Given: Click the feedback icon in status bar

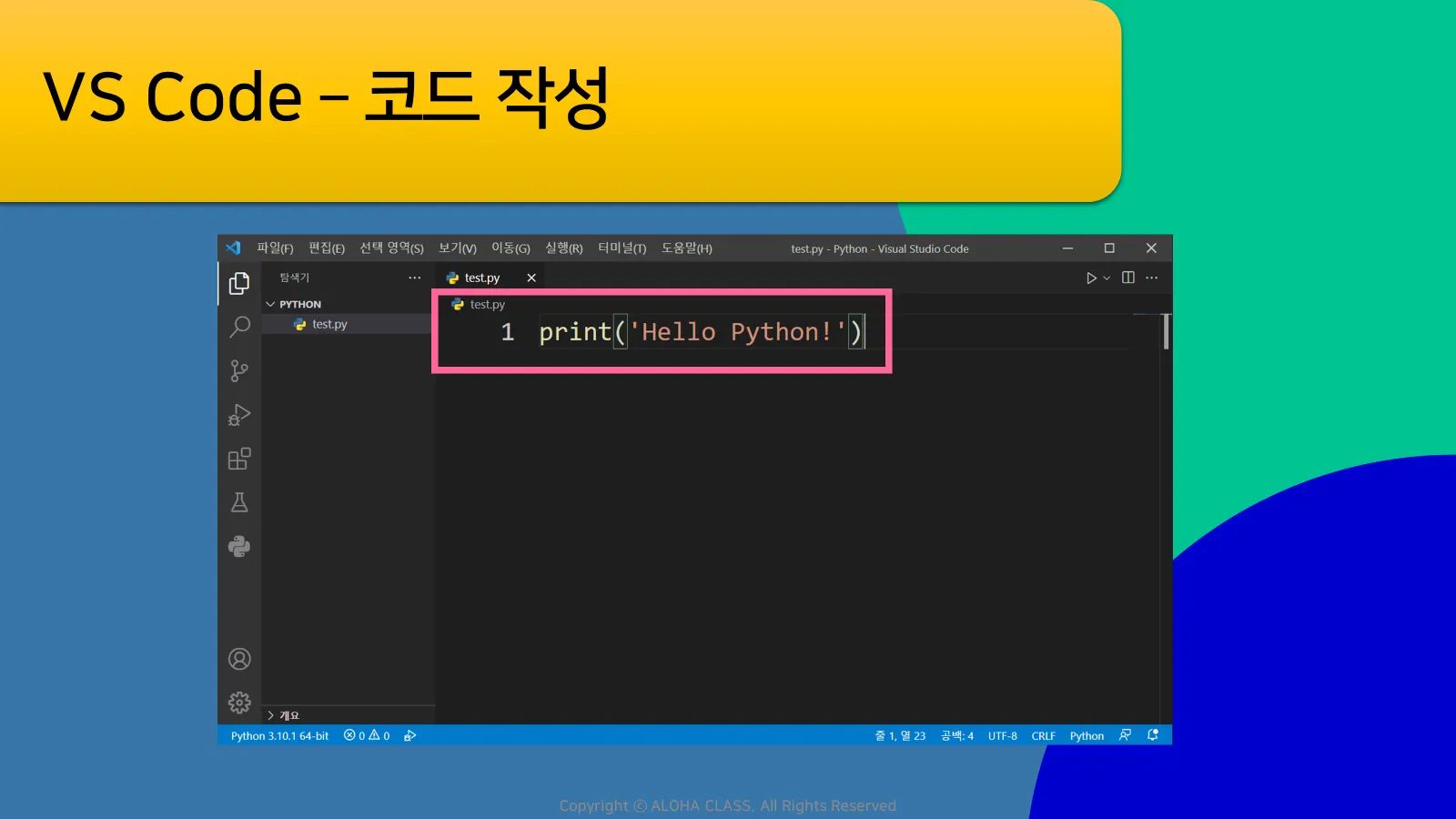Looking at the screenshot, I should coord(1126,735).
